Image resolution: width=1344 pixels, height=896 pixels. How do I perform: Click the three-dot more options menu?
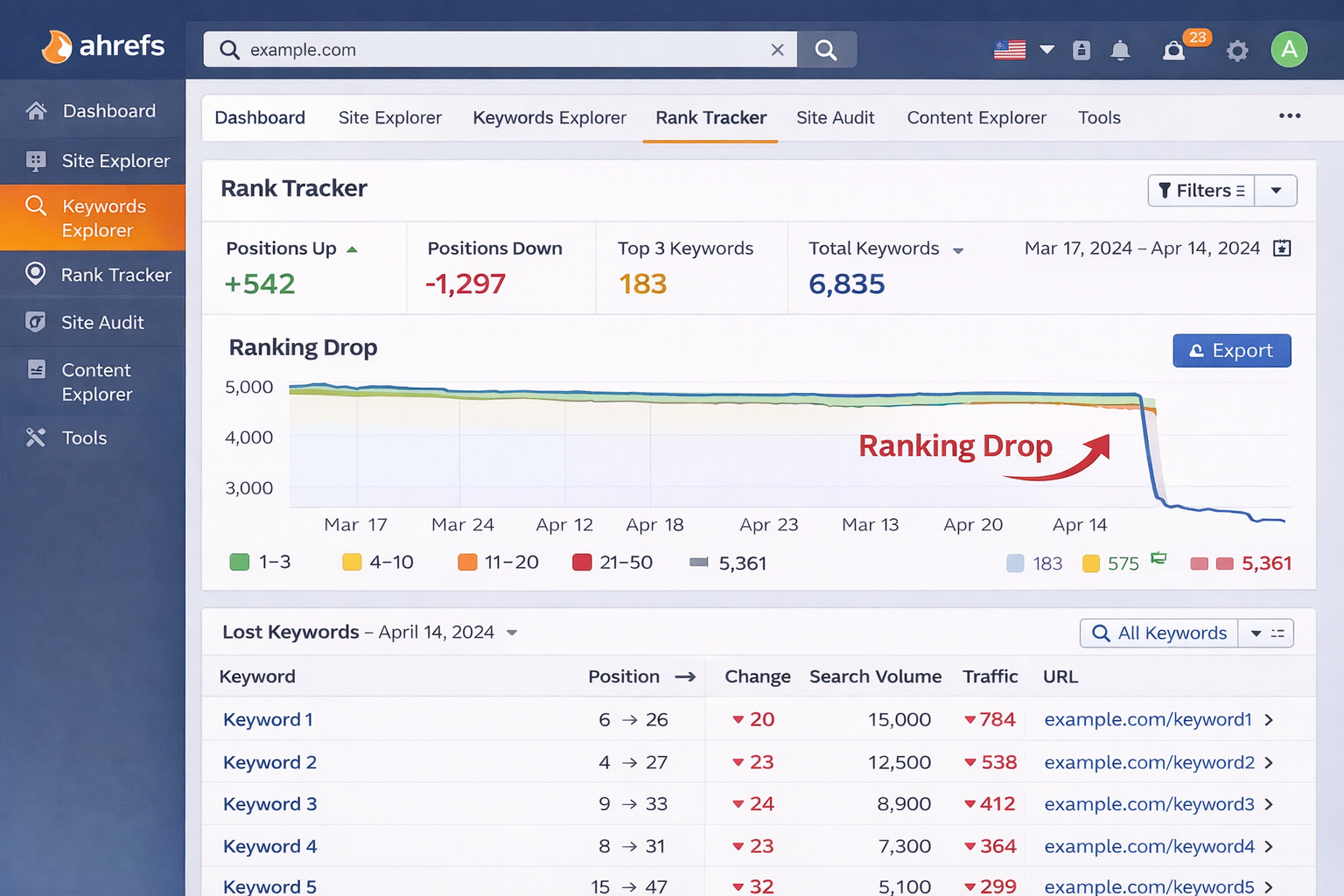point(1289,116)
